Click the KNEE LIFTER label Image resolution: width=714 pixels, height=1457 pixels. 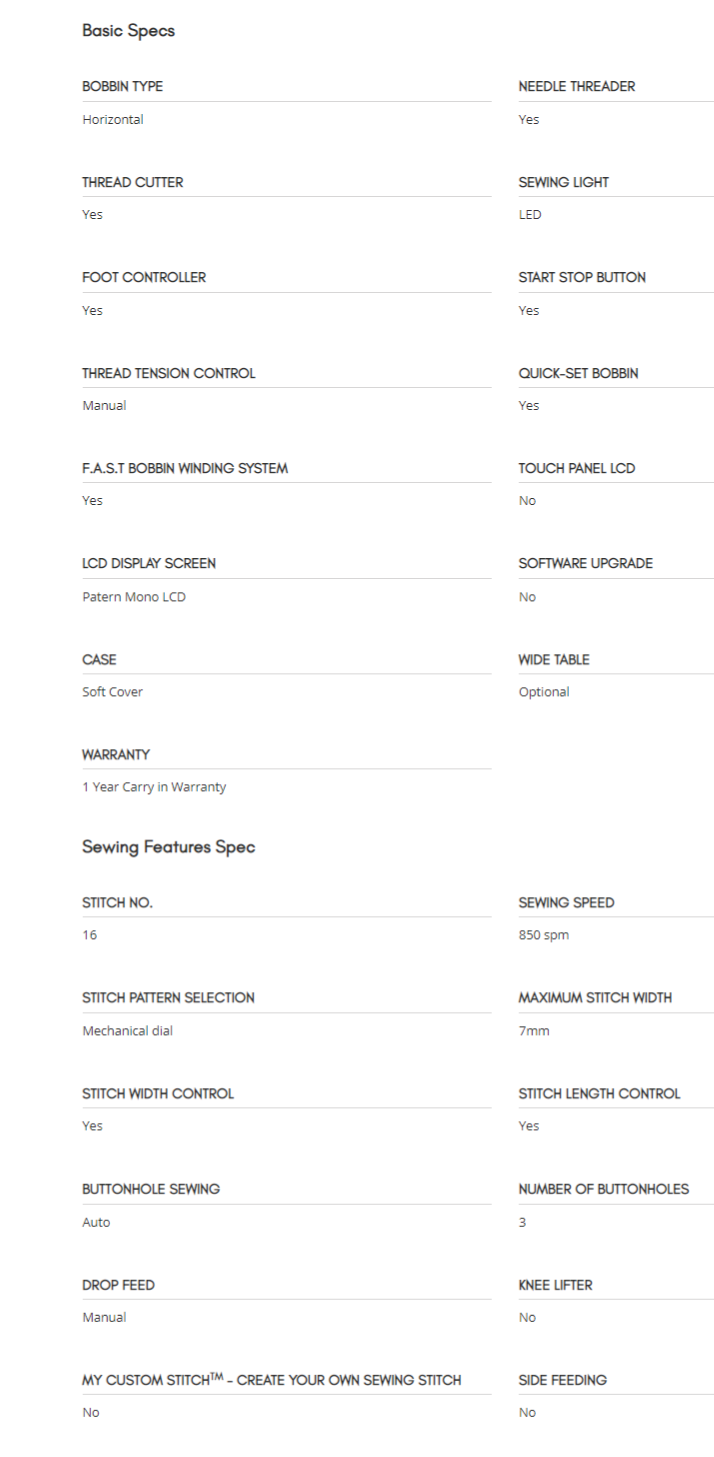click(x=555, y=1285)
